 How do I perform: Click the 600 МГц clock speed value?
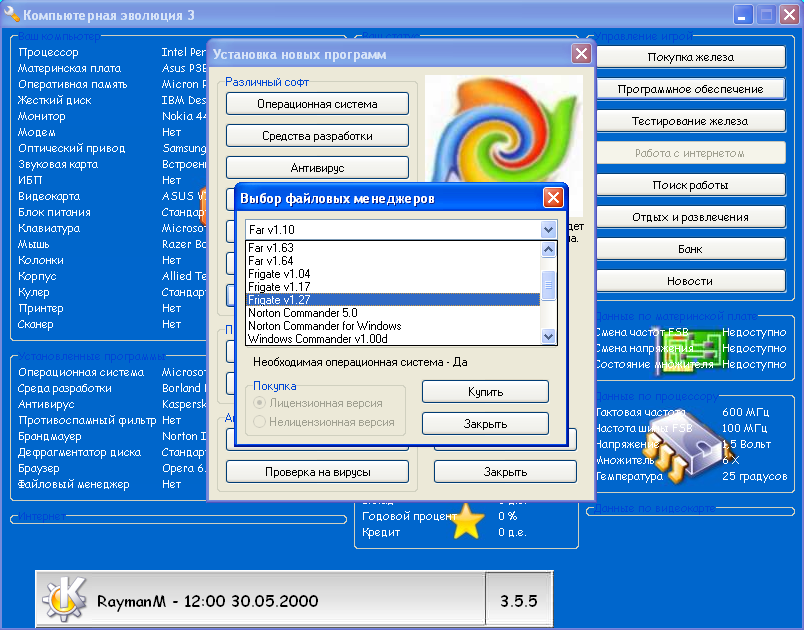(746, 412)
